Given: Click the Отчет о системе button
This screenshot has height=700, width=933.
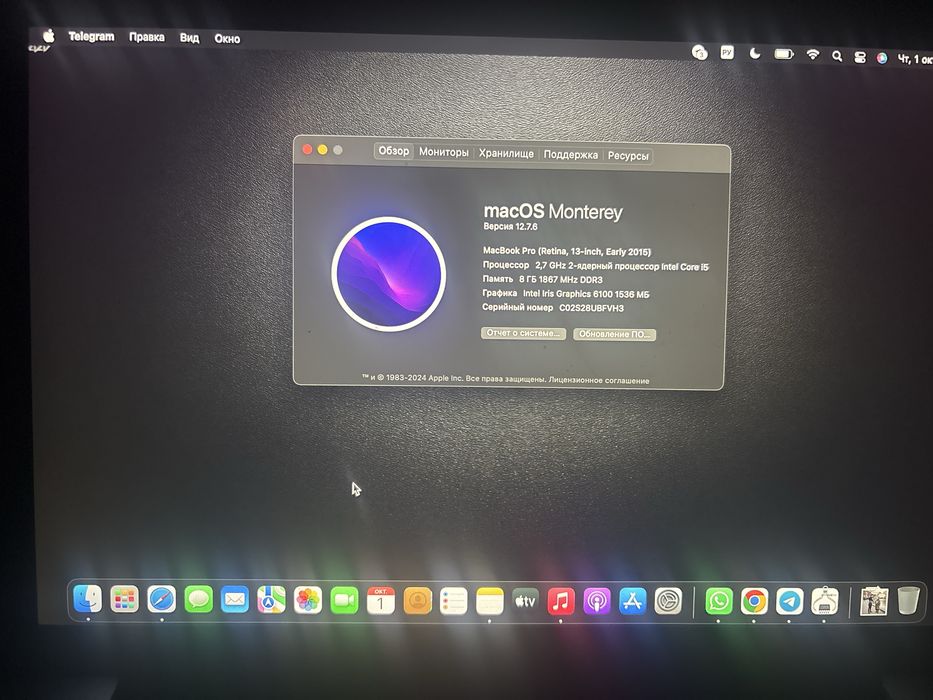Looking at the screenshot, I should click(523, 333).
